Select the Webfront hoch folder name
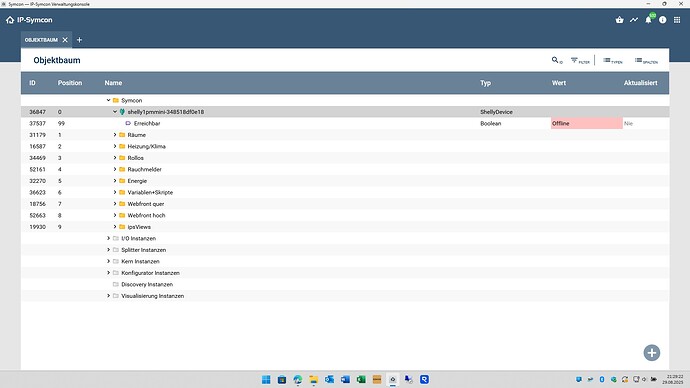This screenshot has height=388, width=690. click(x=147, y=215)
